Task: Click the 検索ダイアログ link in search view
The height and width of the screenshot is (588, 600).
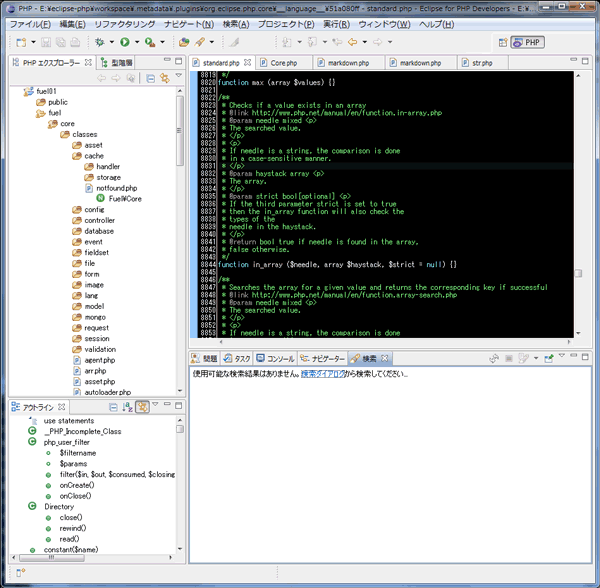Action: point(323,374)
